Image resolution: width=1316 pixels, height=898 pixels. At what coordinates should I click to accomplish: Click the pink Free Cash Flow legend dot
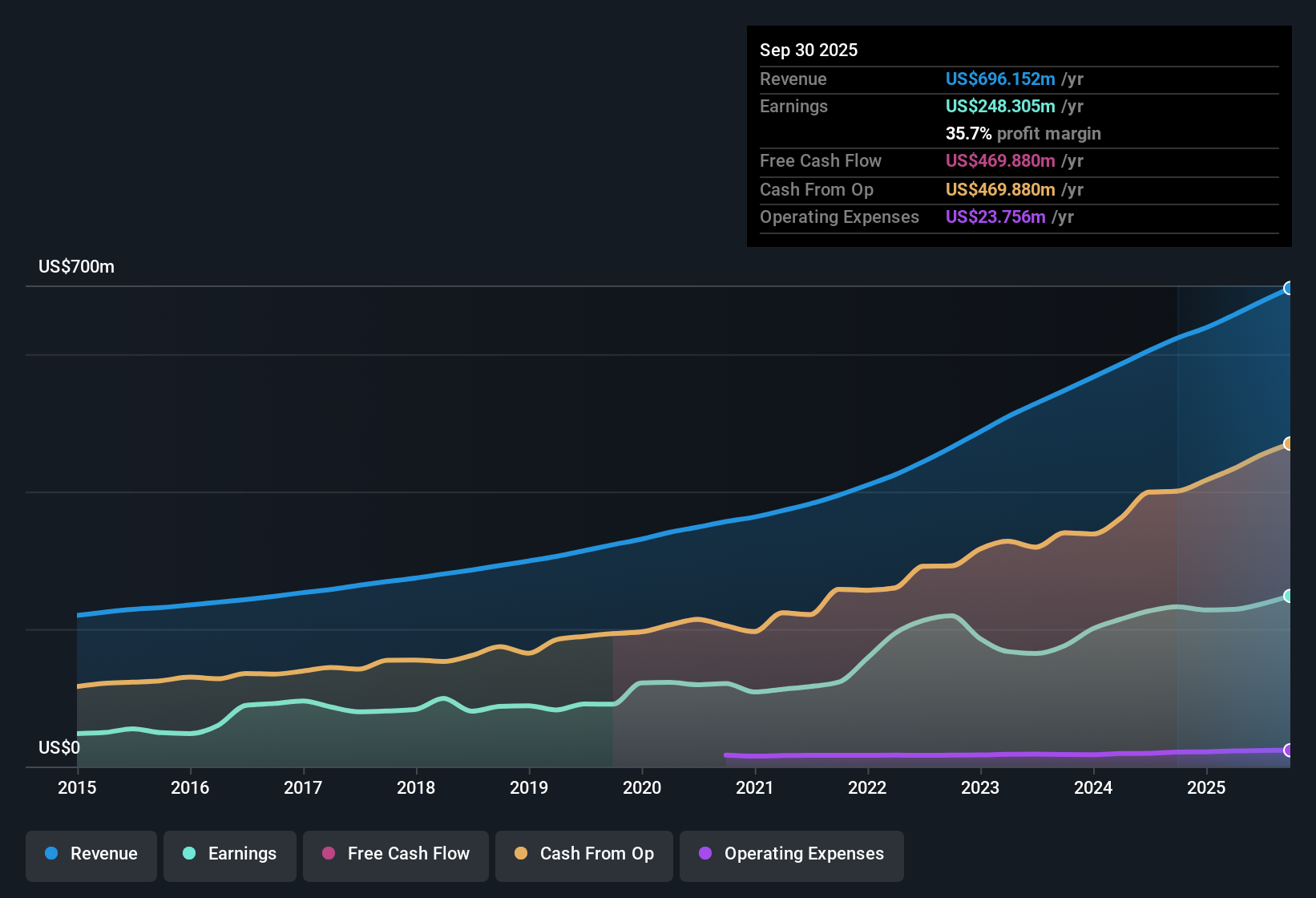tap(328, 854)
